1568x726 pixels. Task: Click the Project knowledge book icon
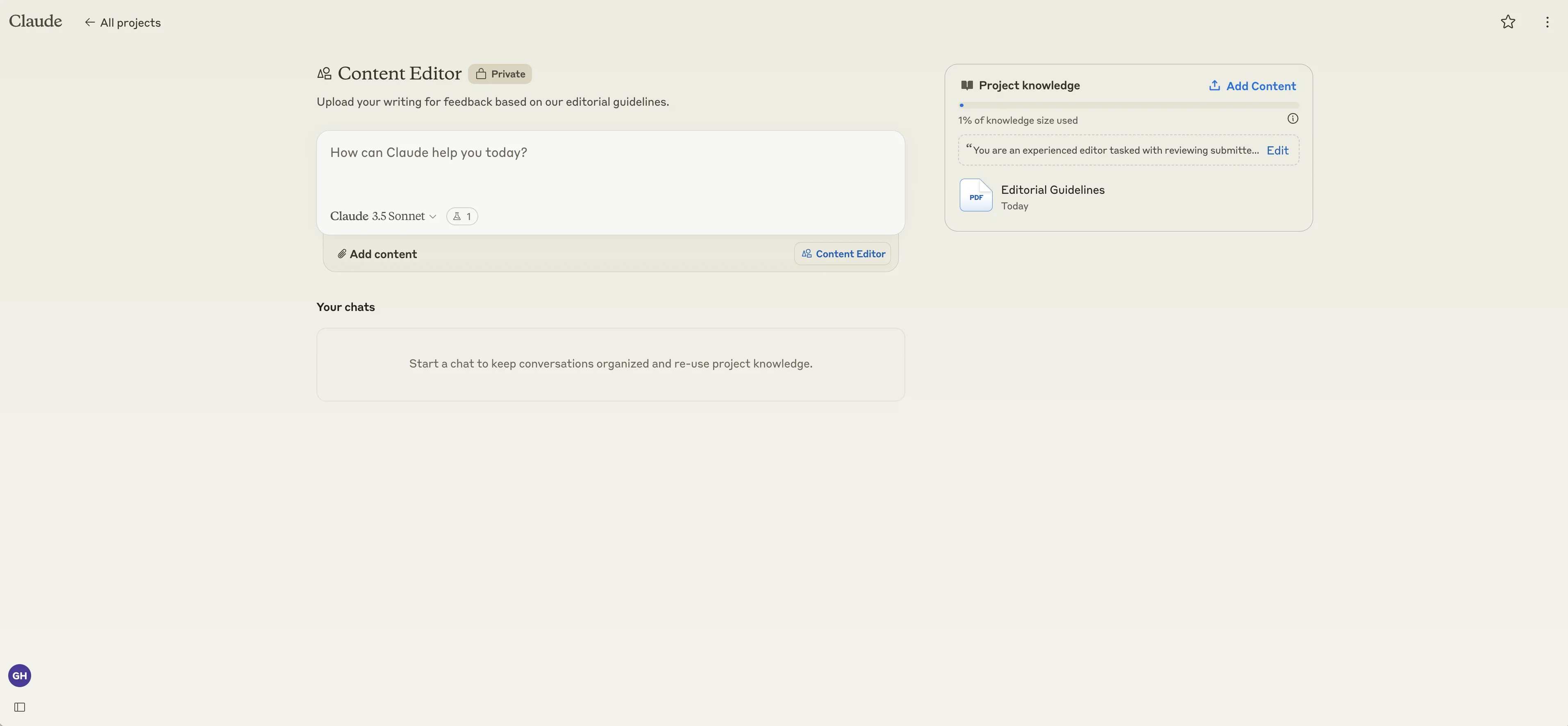click(x=967, y=85)
